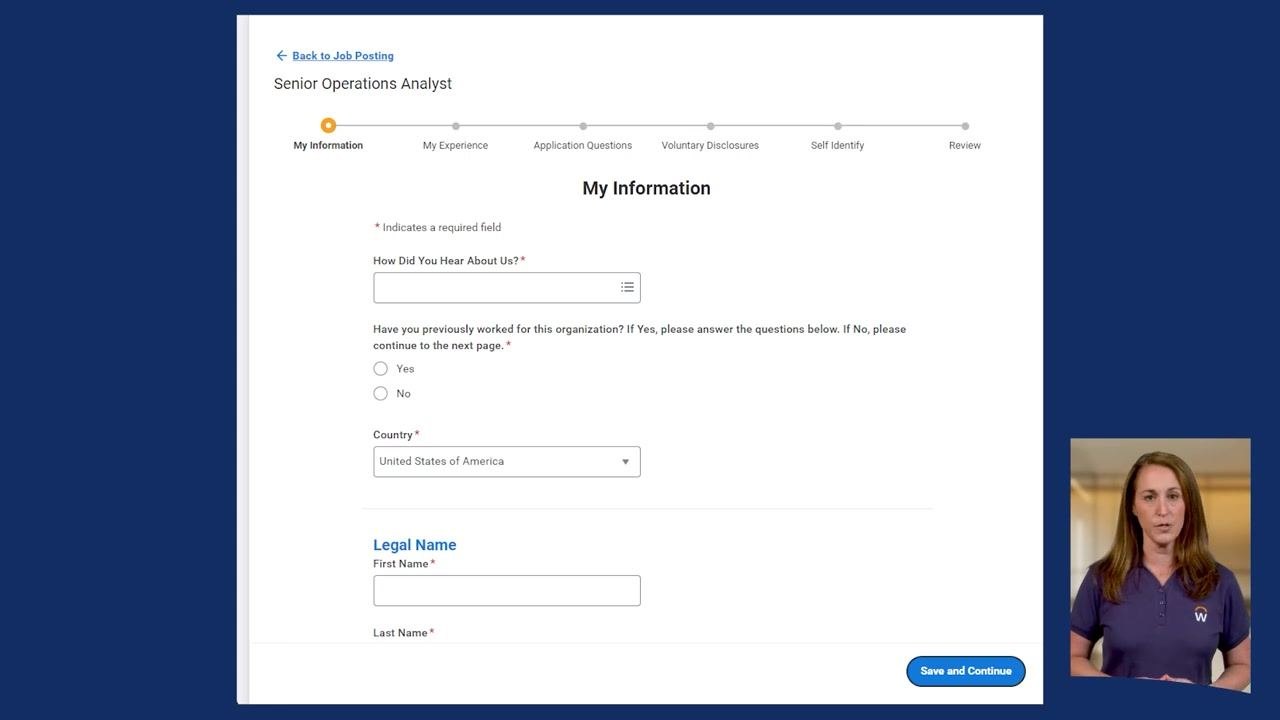Click the back arrow icon beside Back to Job Posting
Image resolution: width=1280 pixels, height=720 pixels.
[x=281, y=56]
